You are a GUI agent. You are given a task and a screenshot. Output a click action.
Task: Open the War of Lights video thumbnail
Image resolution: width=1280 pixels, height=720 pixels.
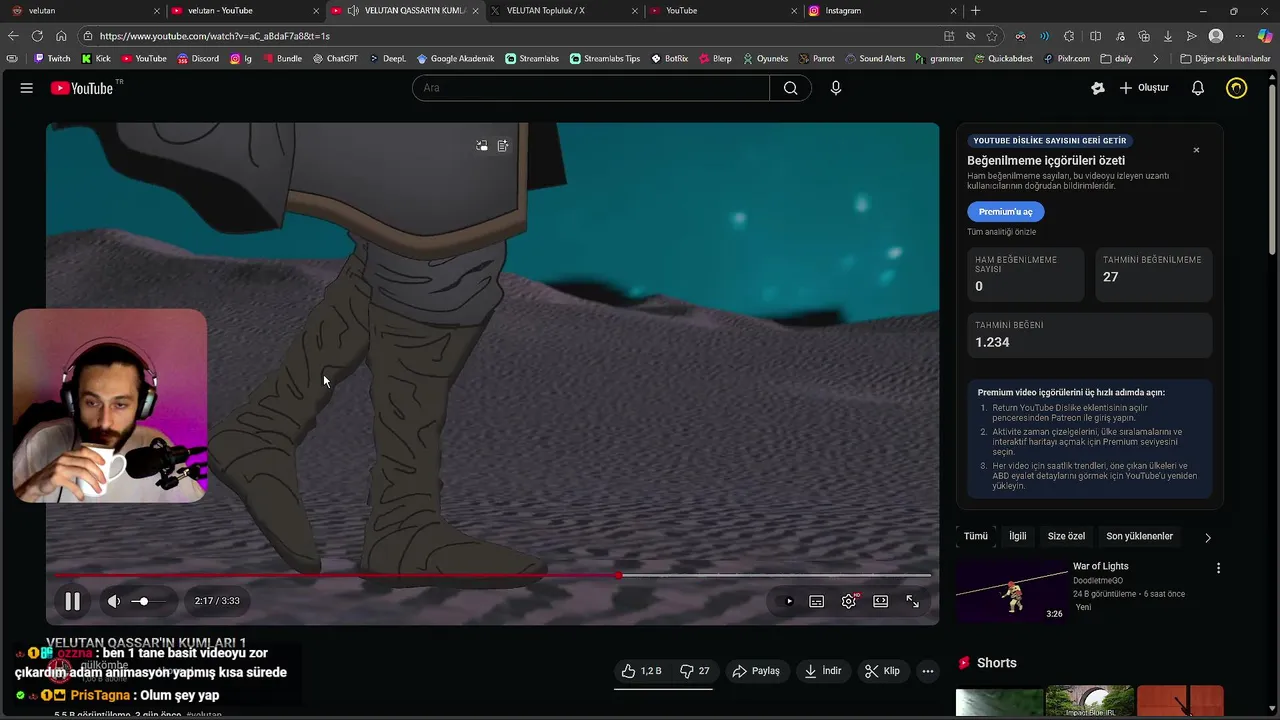pos(1011,591)
